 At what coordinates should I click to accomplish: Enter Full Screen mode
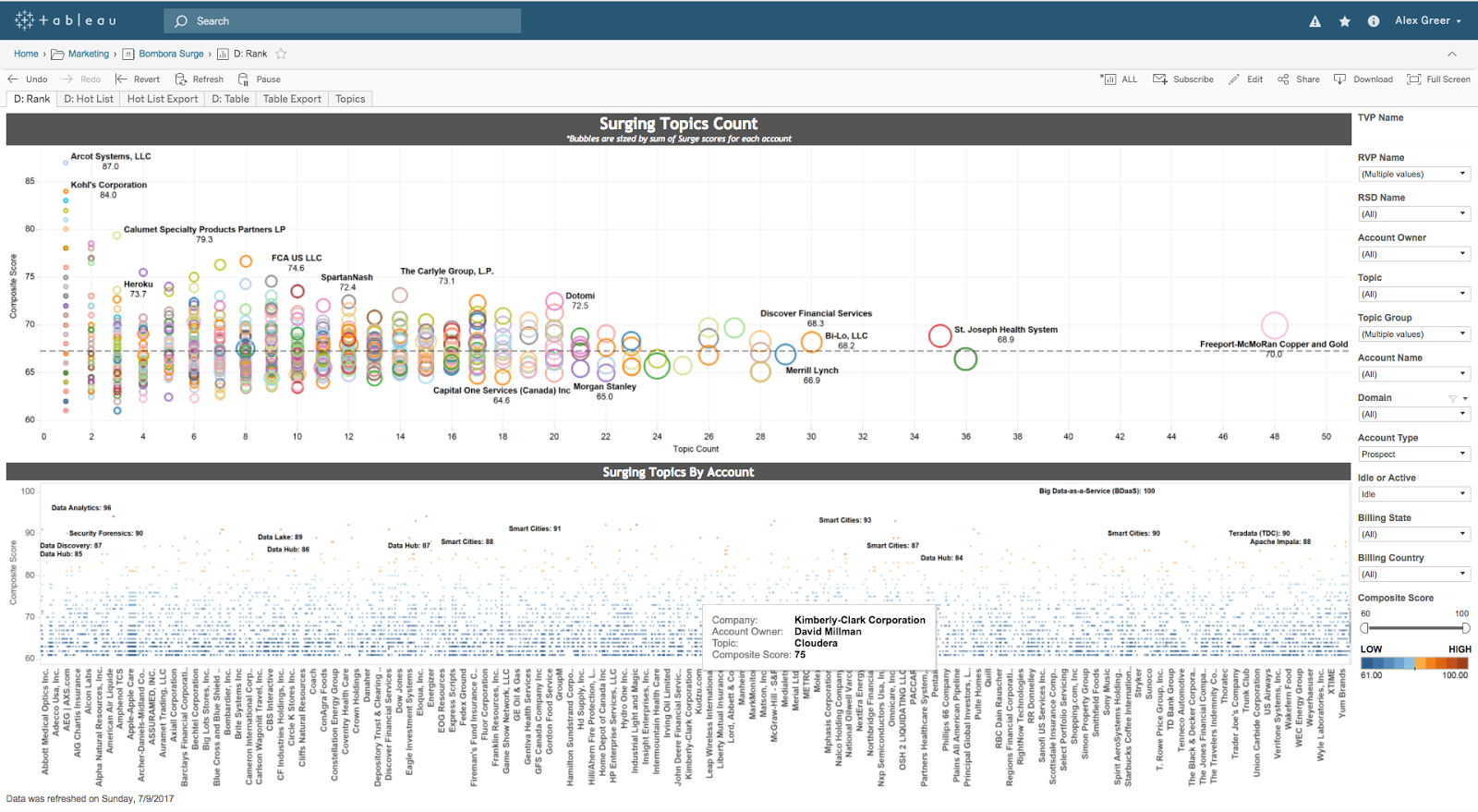click(1438, 79)
